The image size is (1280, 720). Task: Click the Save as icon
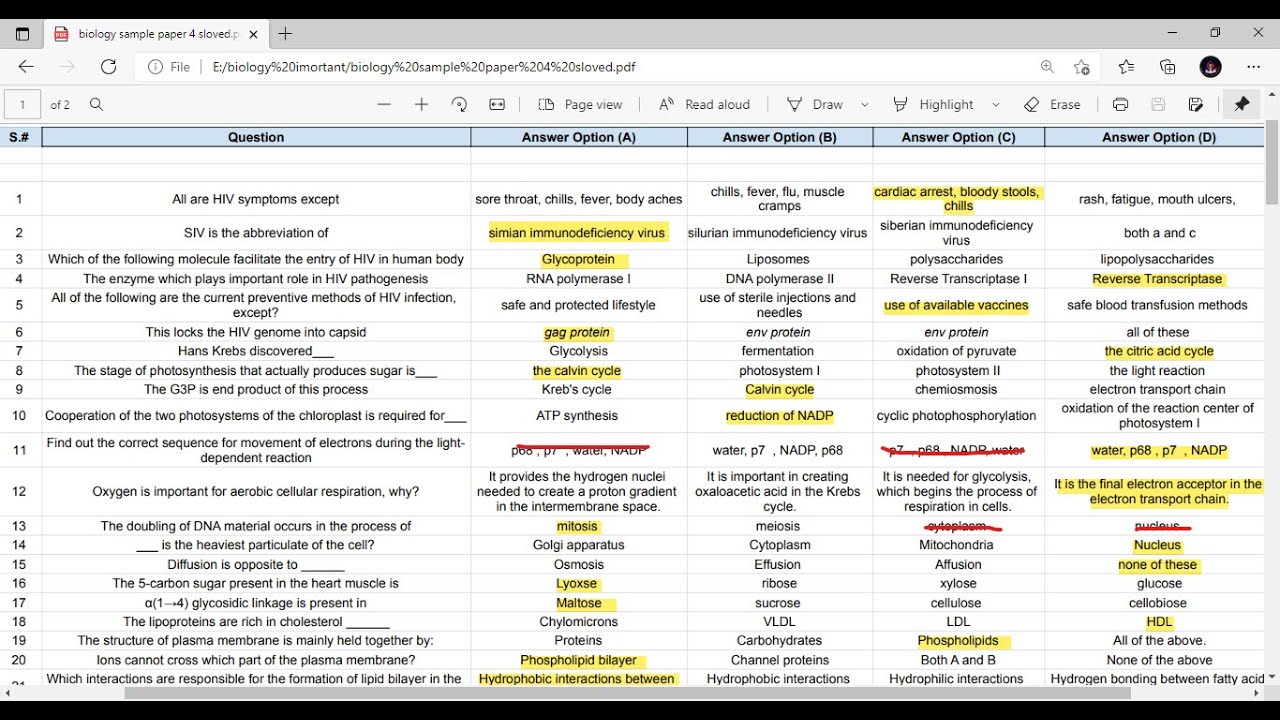coord(1196,104)
